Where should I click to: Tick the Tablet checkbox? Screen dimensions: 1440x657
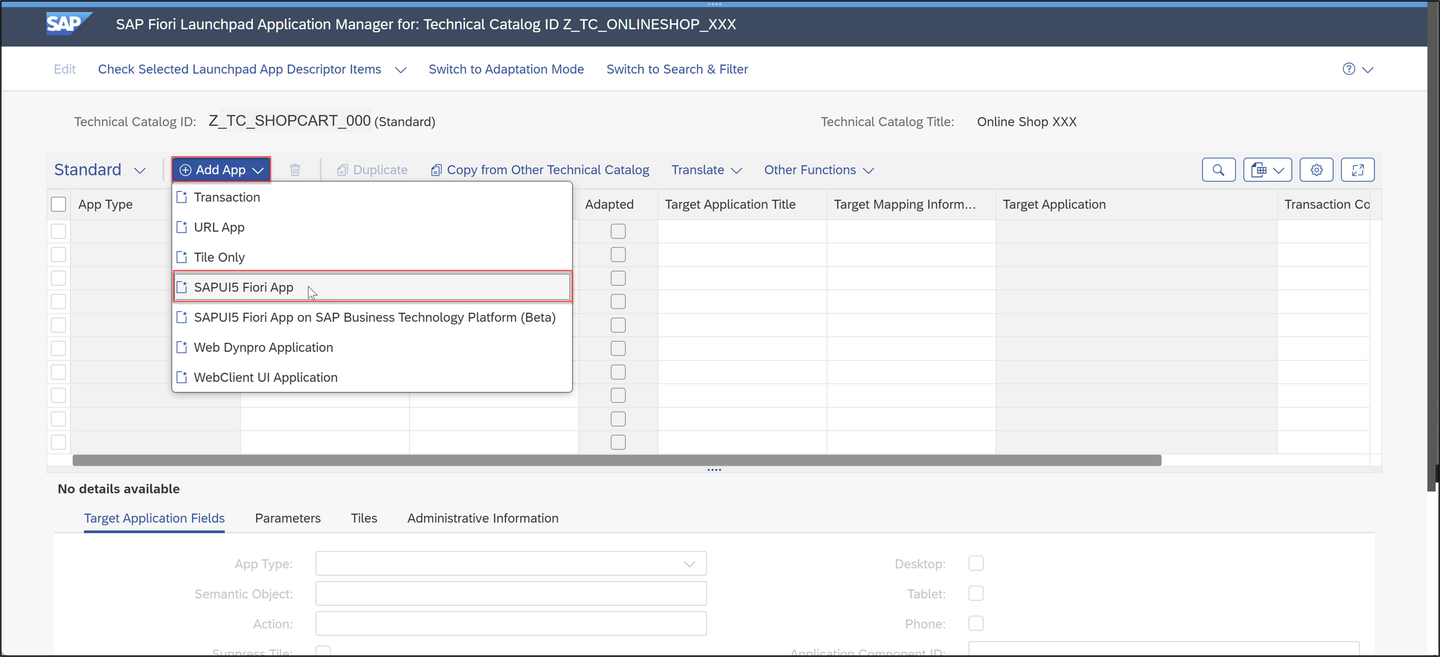click(x=976, y=594)
